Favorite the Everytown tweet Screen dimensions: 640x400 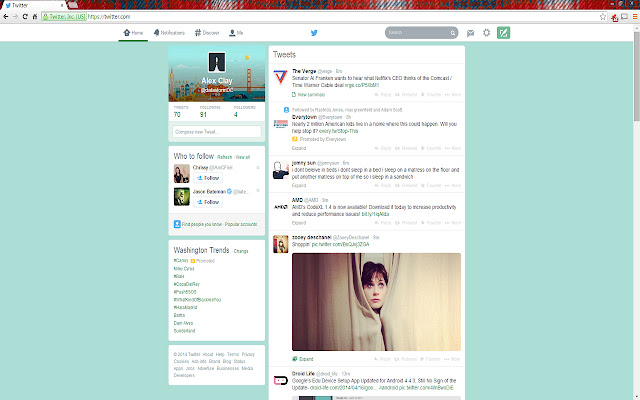coord(431,148)
